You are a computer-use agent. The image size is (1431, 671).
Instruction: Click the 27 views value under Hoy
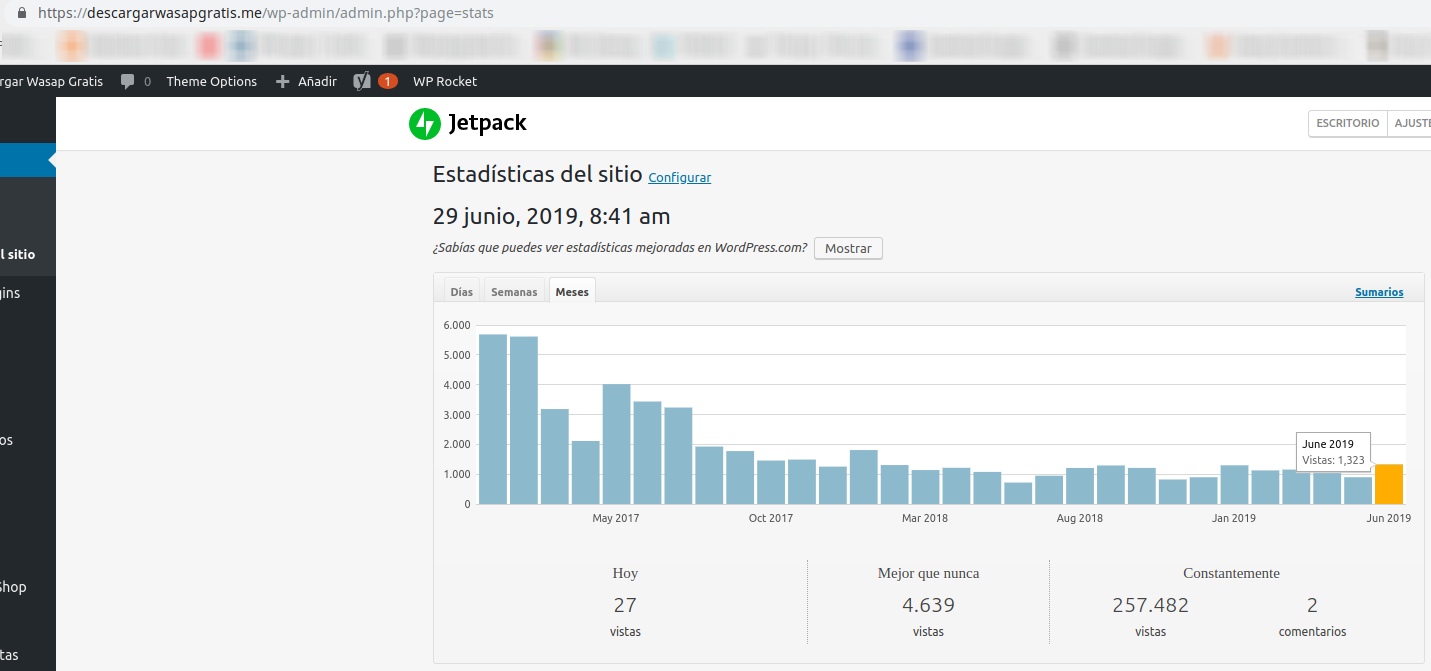pyautogui.click(x=625, y=605)
